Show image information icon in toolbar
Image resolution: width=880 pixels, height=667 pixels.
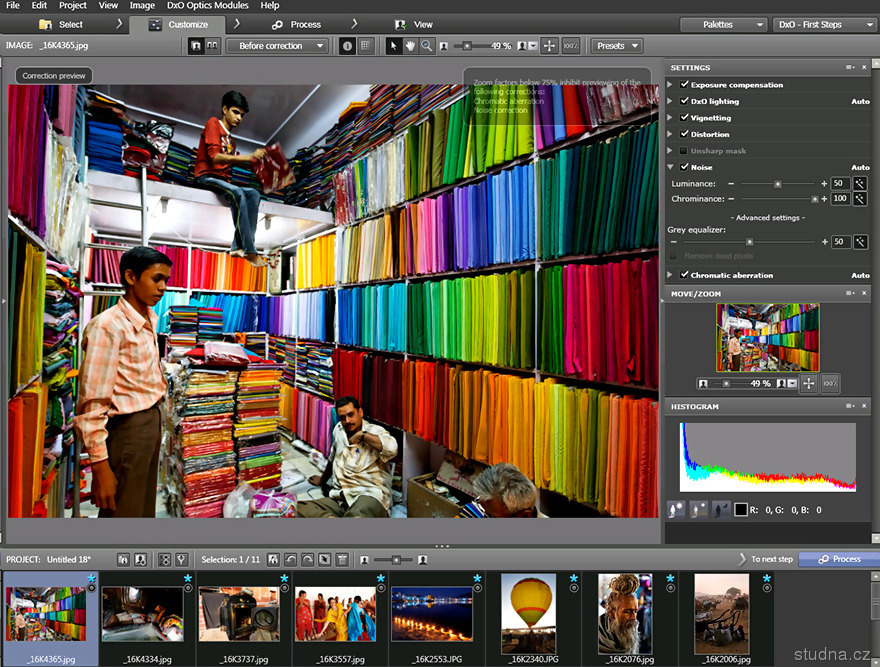click(347, 46)
